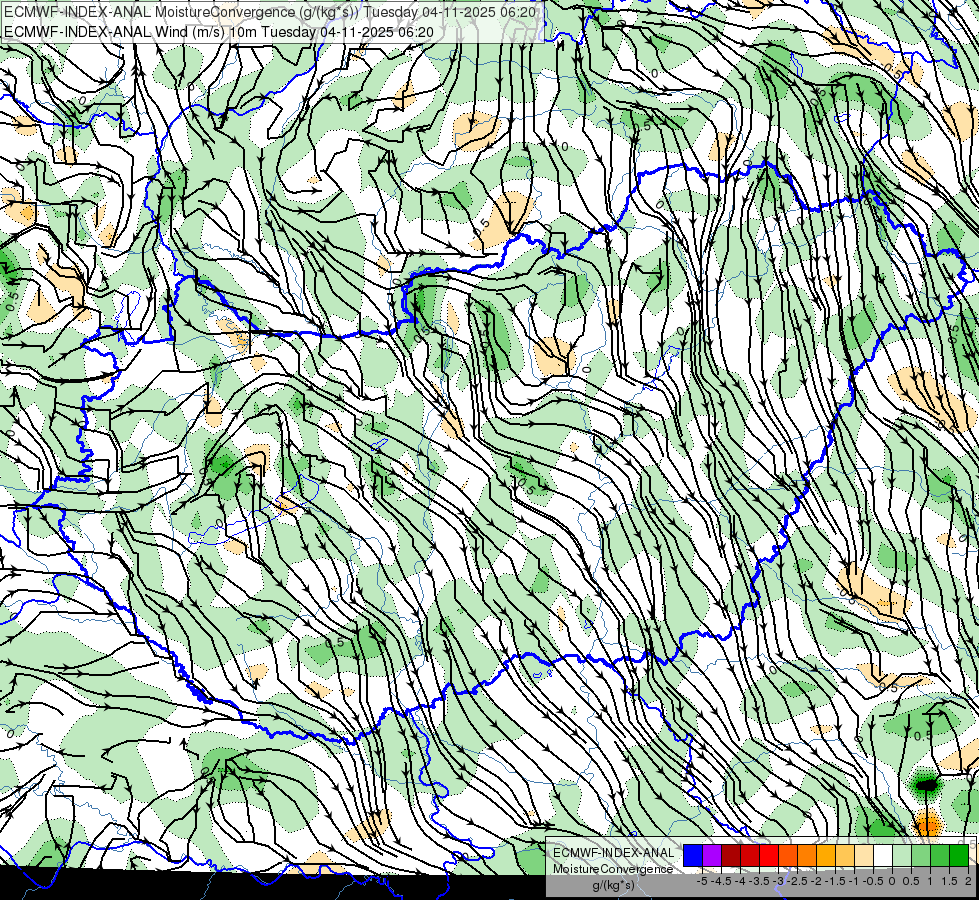Click the Wind 10m title line at top
Viewport: 979px width, 900px height.
pyautogui.click(x=219, y=32)
